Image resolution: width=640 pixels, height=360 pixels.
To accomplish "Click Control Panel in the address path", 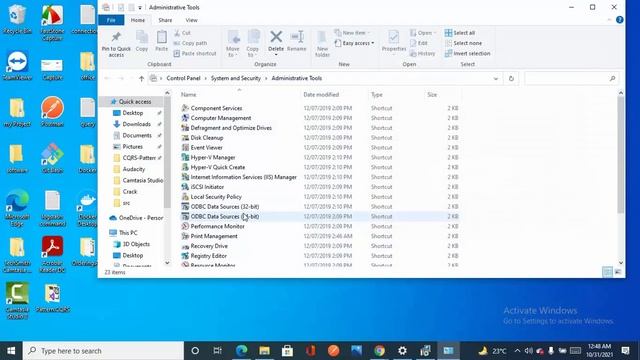I will coord(183,78).
